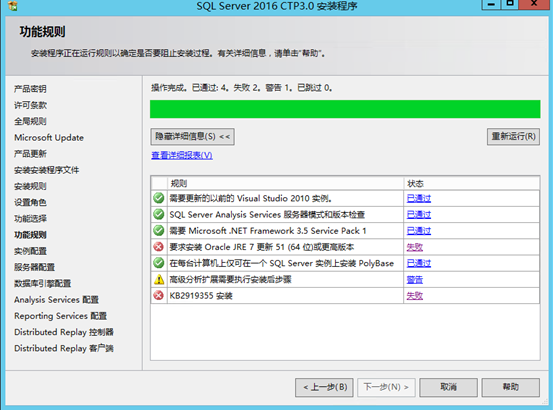553x415 pixels.
Task: Click the SQL Server setup icon in title bar
Action: tap(13, 6)
